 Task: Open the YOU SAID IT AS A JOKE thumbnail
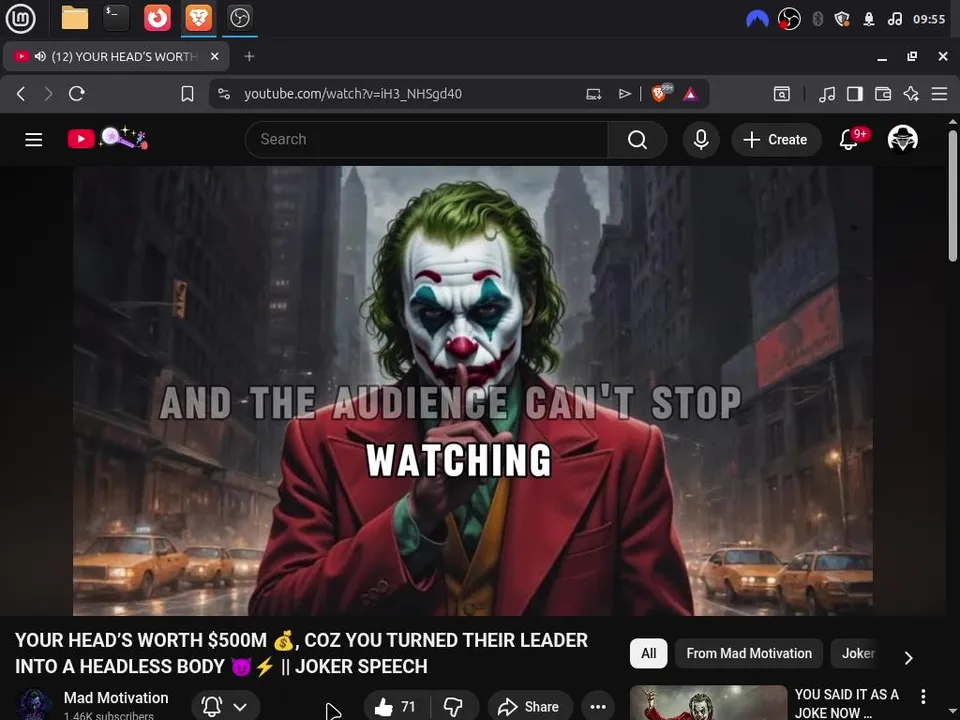(x=708, y=702)
